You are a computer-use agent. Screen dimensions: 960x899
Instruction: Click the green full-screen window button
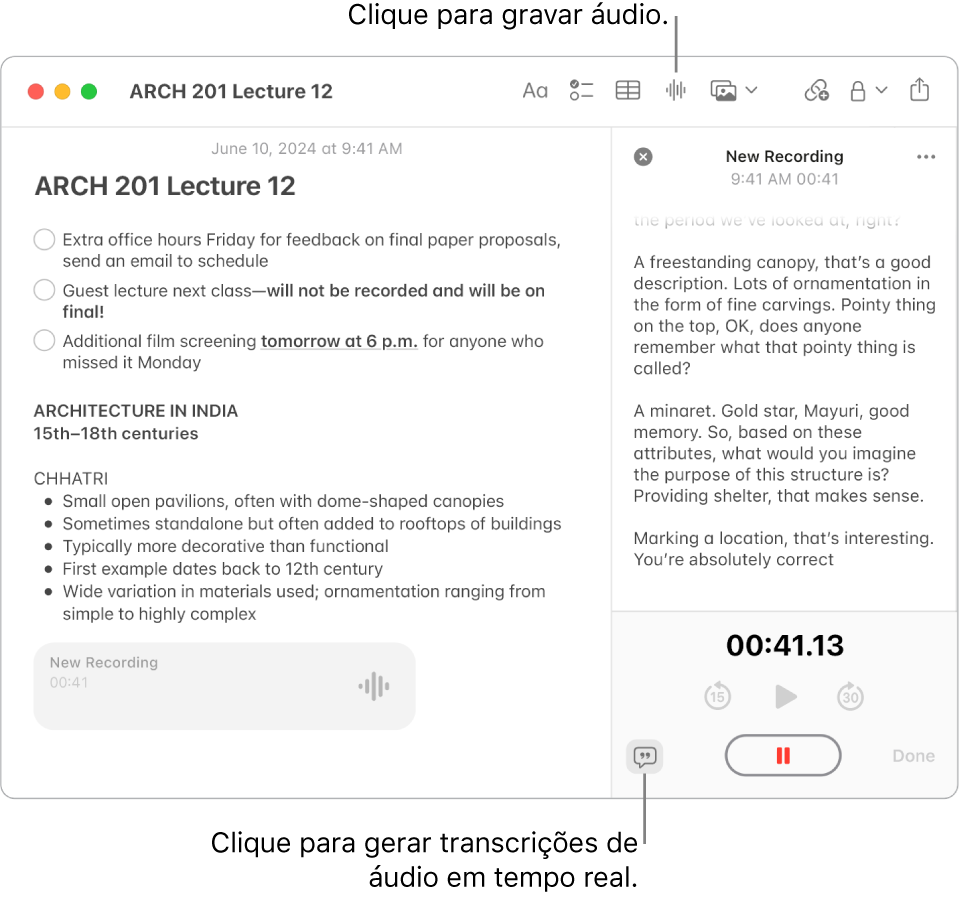click(x=89, y=91)
